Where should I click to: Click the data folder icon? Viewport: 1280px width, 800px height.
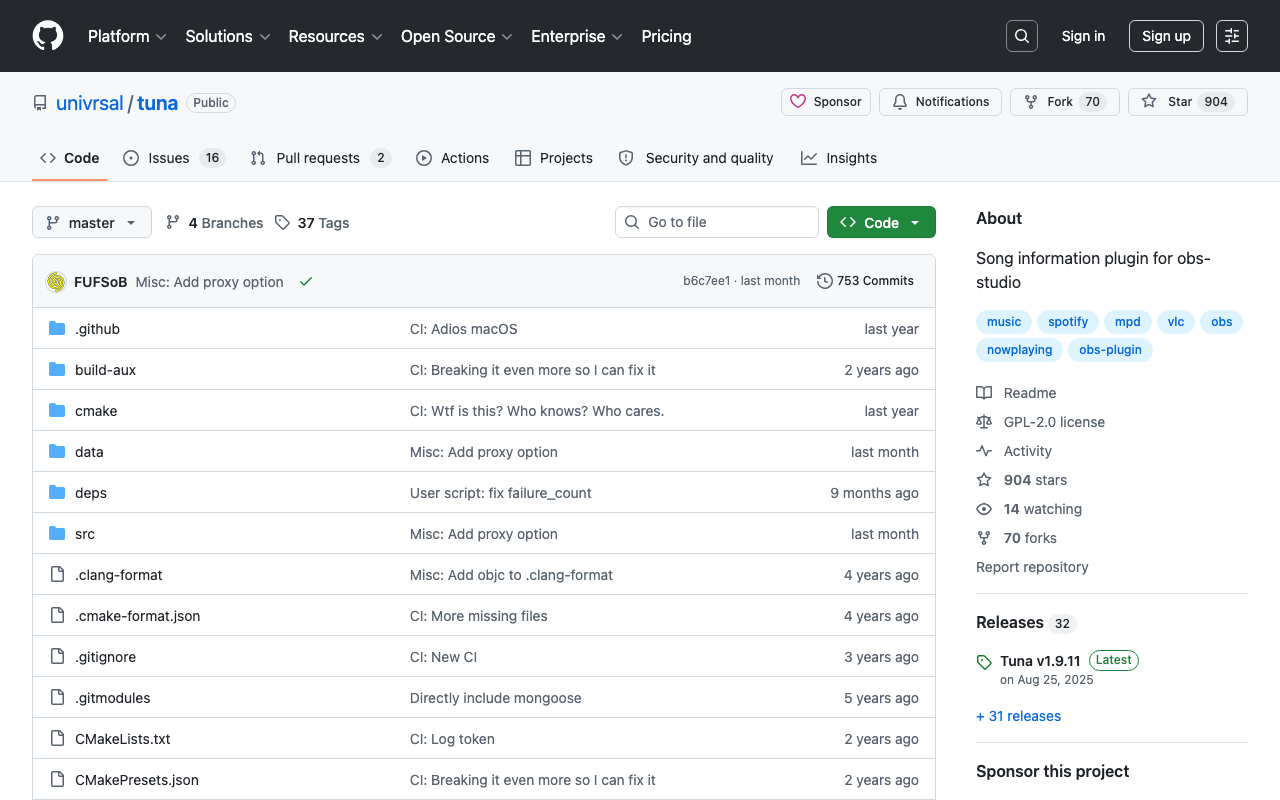pyautogui.click(x=57, y=452)
